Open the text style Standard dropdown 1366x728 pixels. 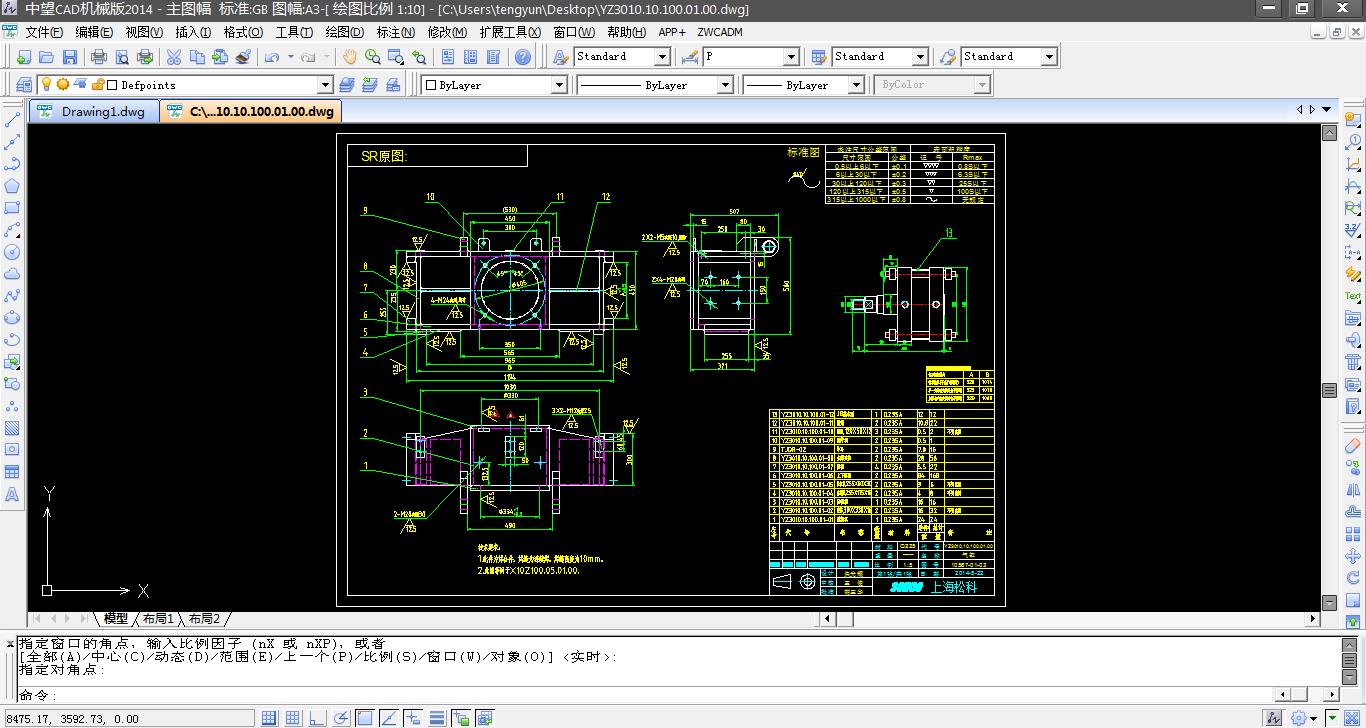[x=661, y=57]
